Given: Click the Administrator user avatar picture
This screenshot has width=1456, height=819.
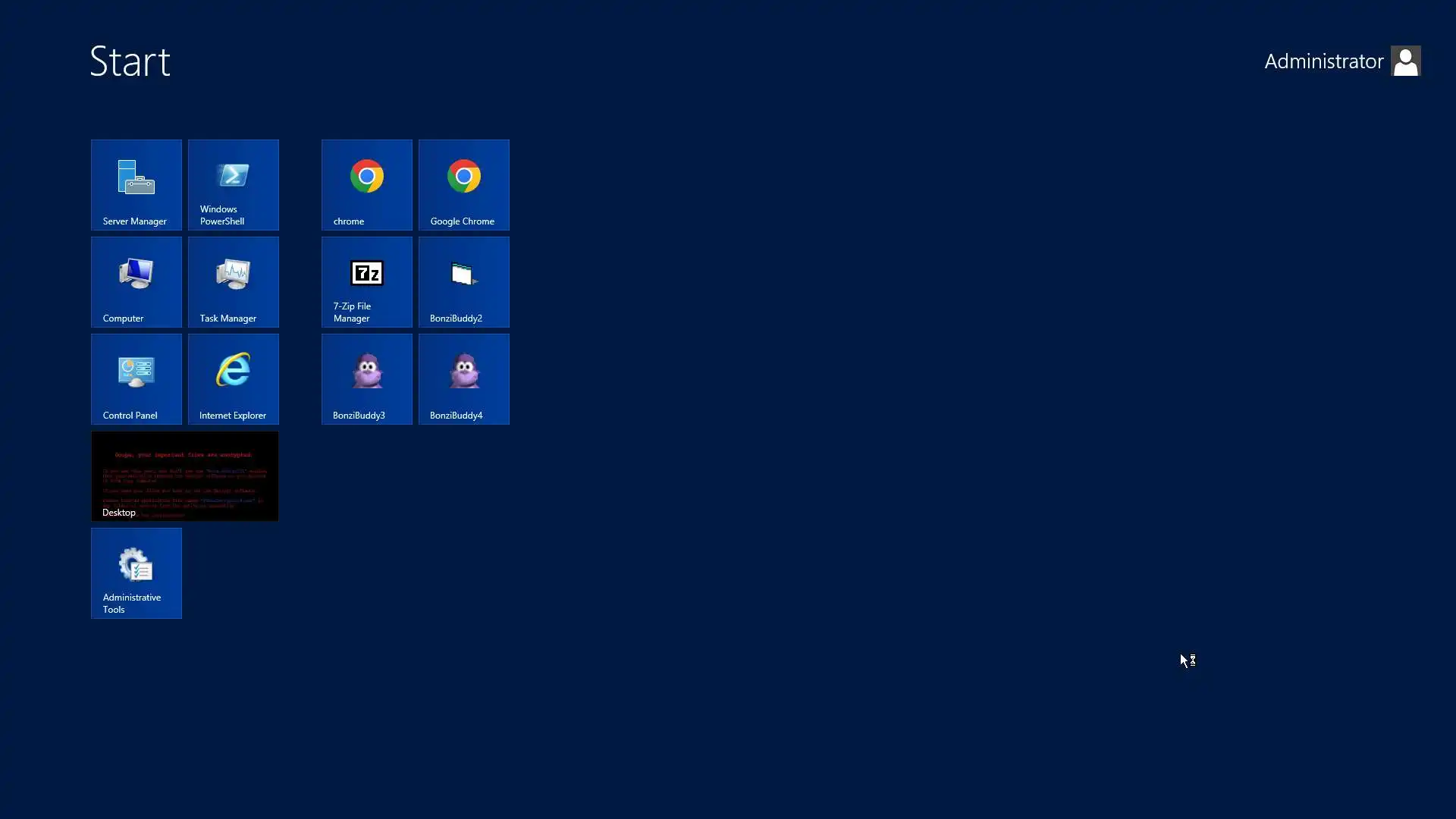Looking at the screenshot, I should click(x=1405, y=61).
